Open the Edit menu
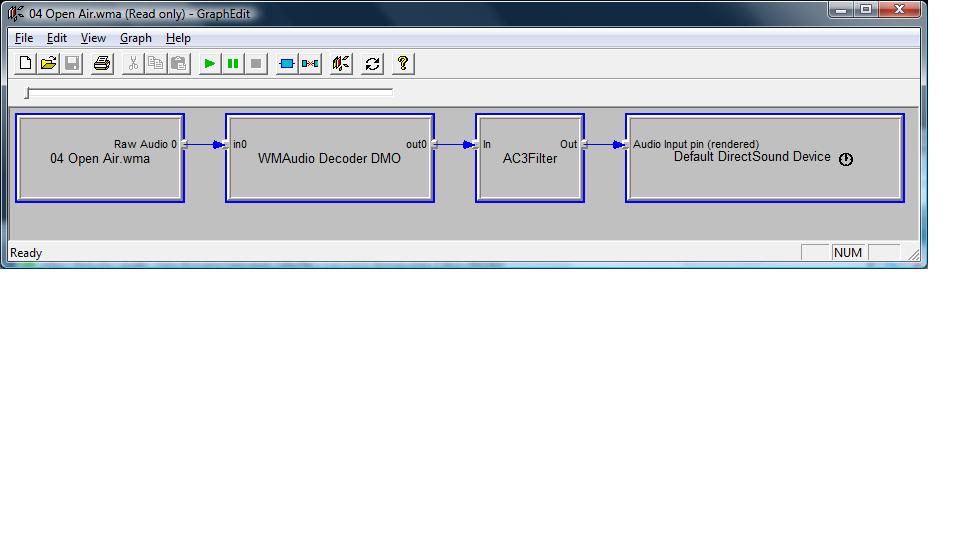 57,38
